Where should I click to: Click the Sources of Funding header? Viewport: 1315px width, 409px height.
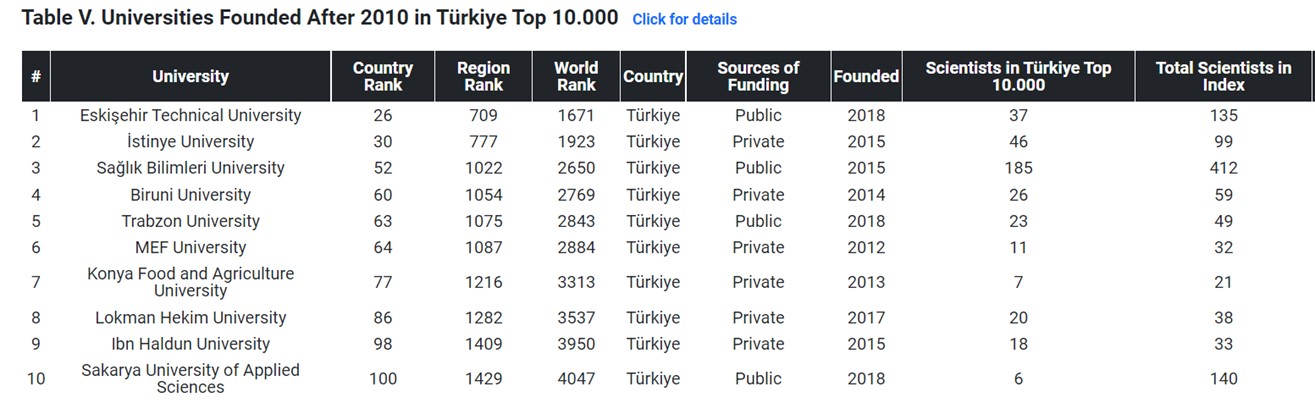point(758,76)
